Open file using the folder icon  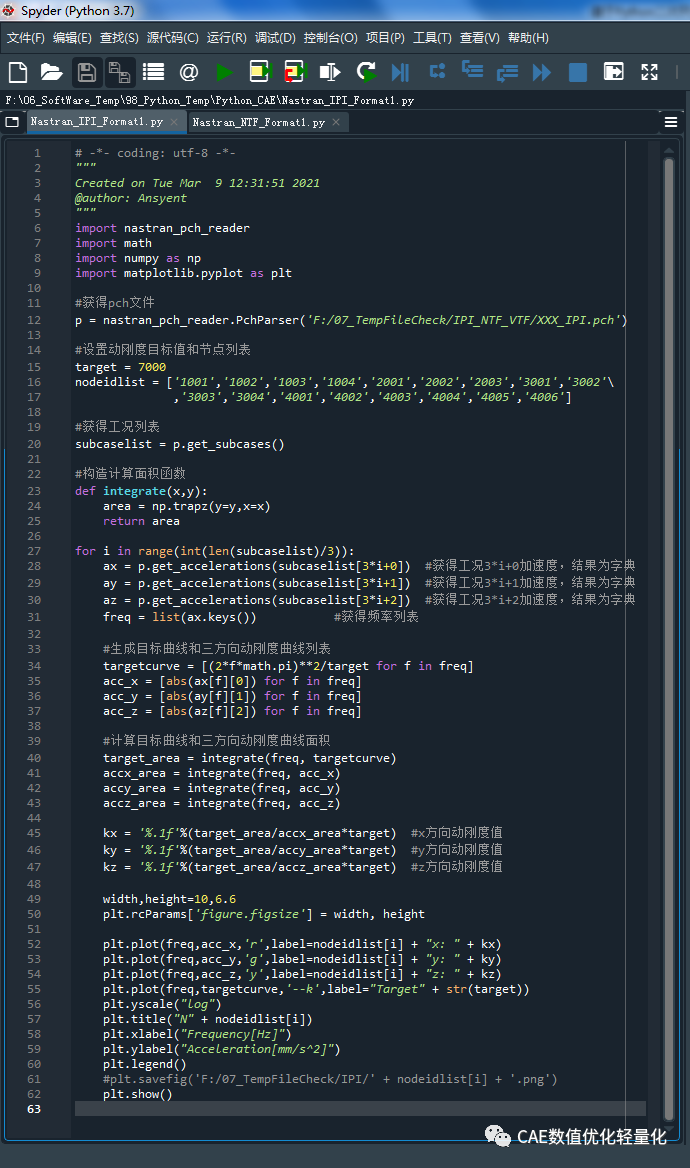click(x=51, y=72)
